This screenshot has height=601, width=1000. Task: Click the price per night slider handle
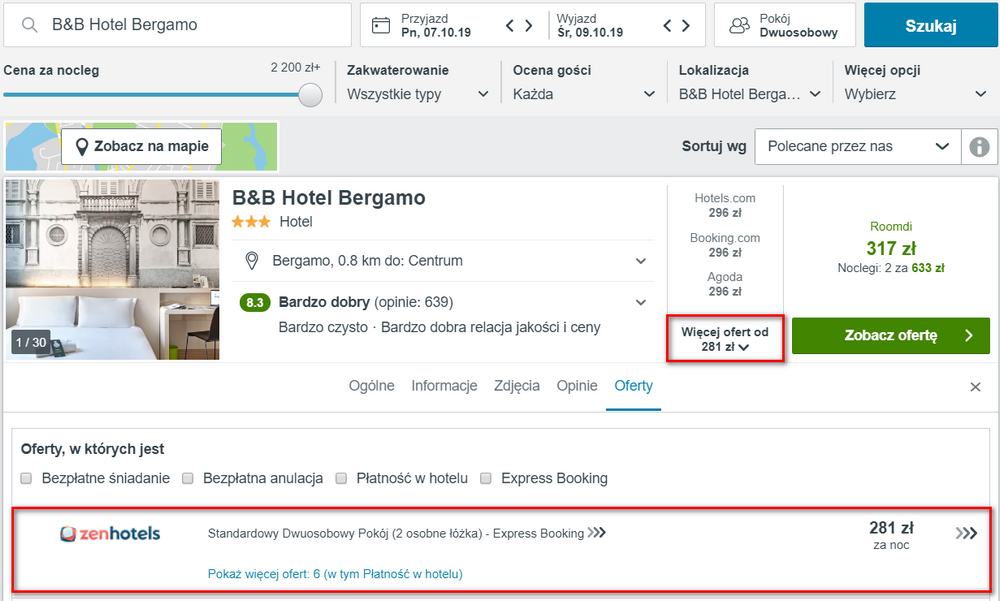[310, 95]
